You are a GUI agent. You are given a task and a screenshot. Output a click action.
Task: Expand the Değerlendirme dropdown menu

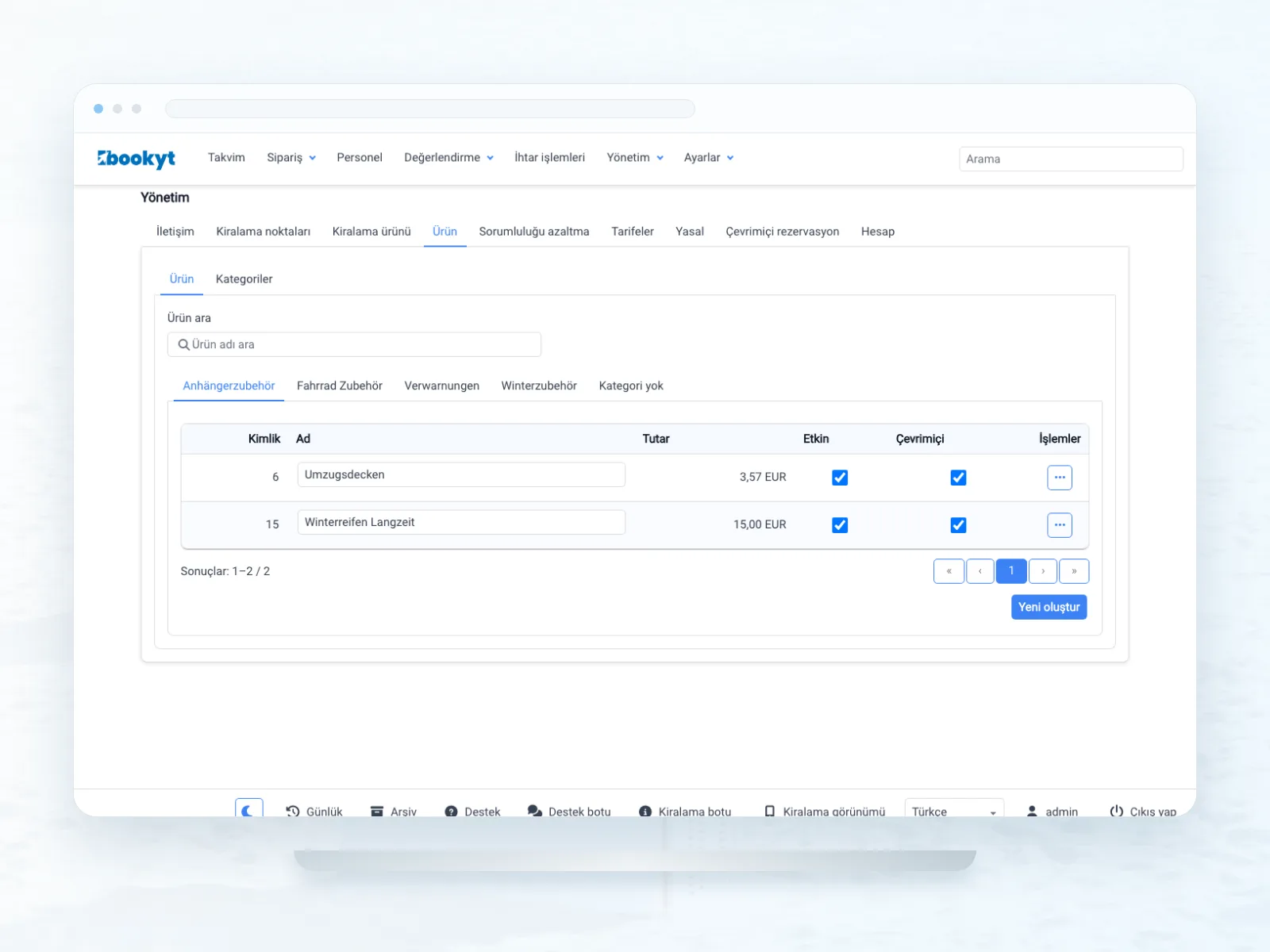tap(448, 158)
